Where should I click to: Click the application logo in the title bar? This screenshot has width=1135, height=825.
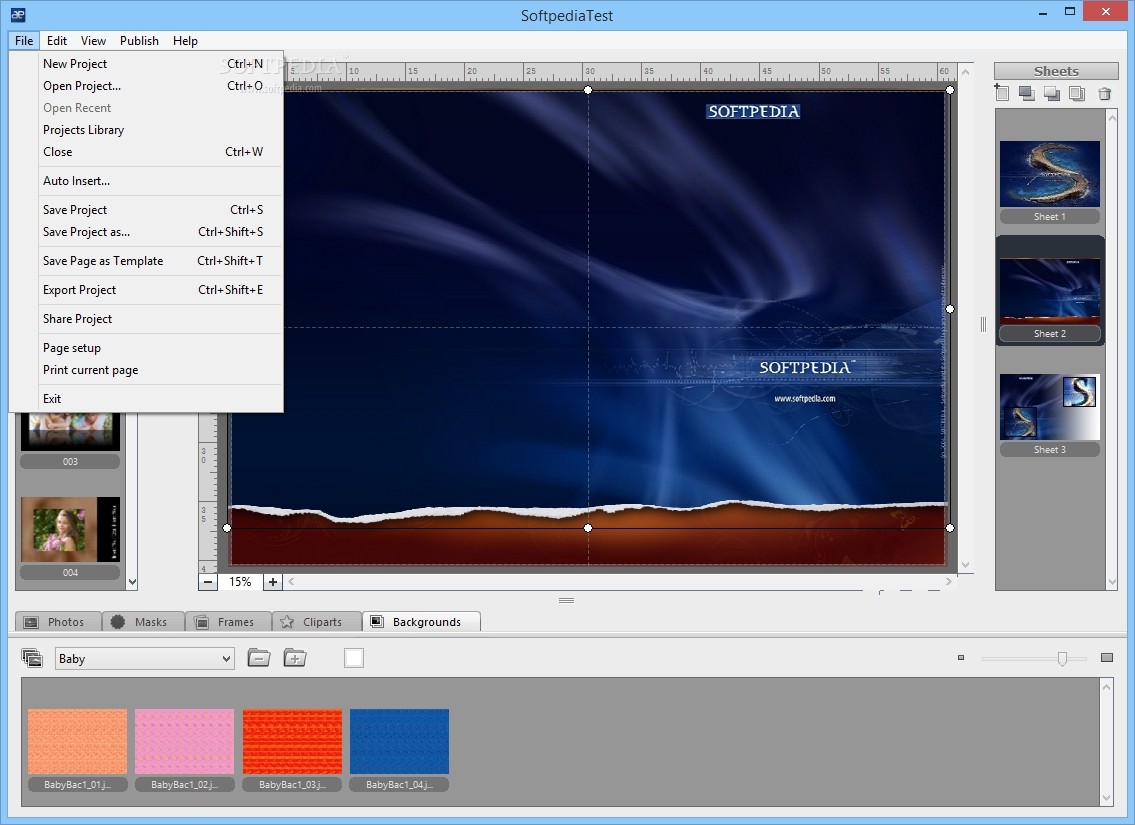pos(18,14)
